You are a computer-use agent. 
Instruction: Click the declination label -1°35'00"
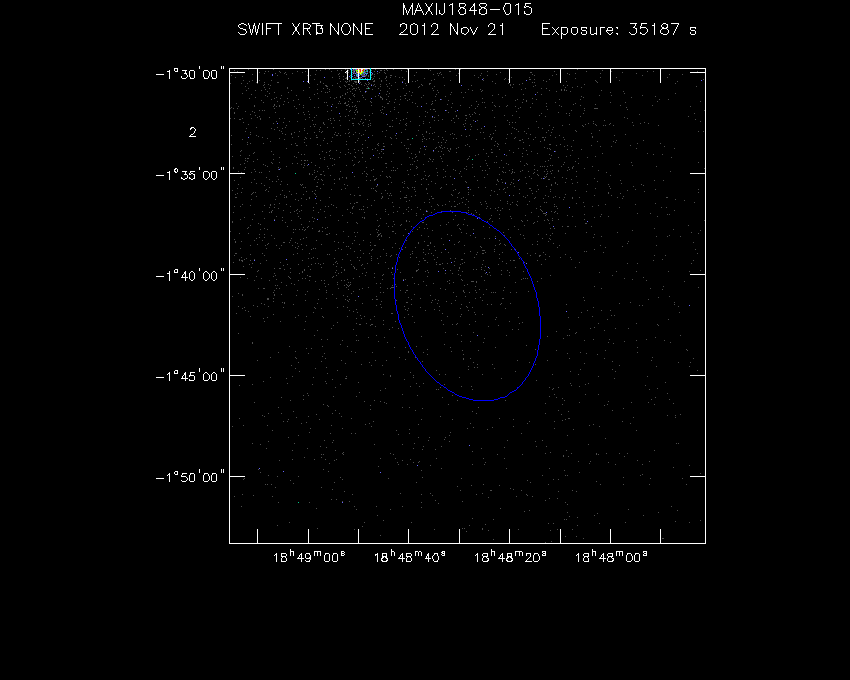tap(190, 175)
